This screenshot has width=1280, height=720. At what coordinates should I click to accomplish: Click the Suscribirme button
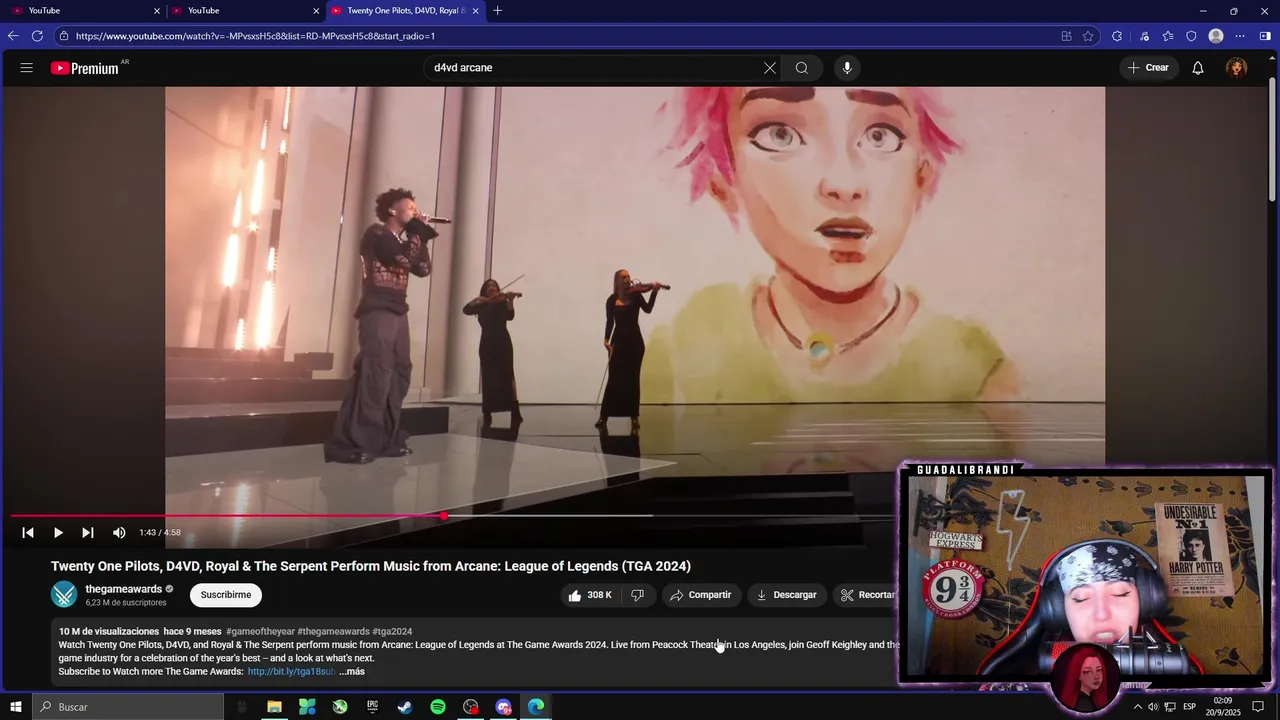(225, 595)
